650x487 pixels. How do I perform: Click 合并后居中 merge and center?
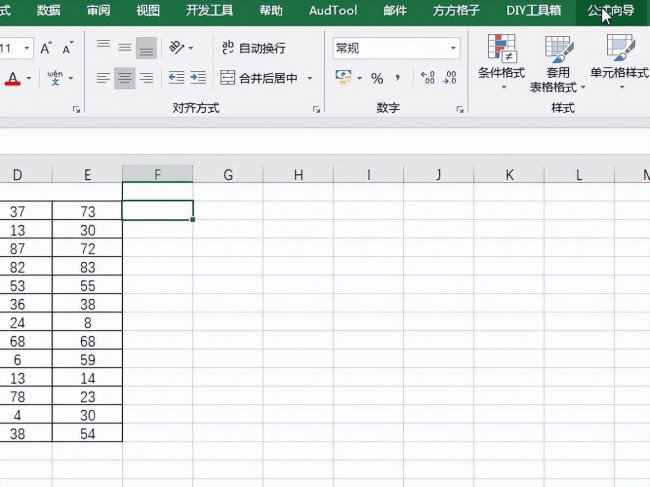point(259,78)
